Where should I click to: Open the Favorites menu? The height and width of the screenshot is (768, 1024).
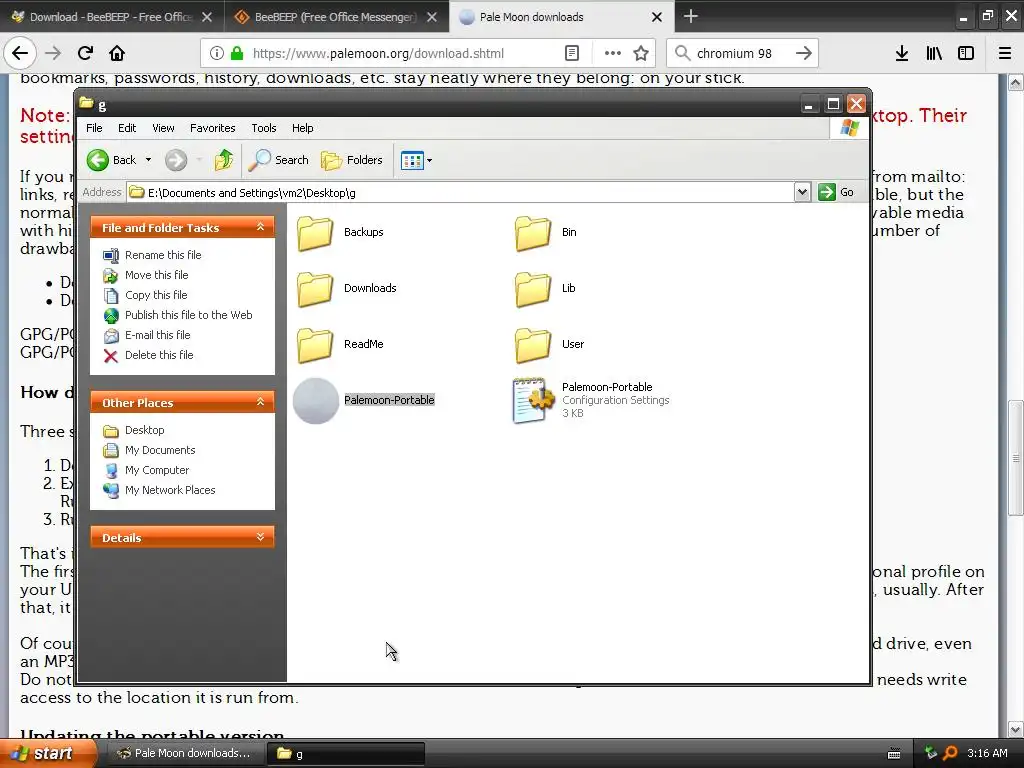point(212,128)
